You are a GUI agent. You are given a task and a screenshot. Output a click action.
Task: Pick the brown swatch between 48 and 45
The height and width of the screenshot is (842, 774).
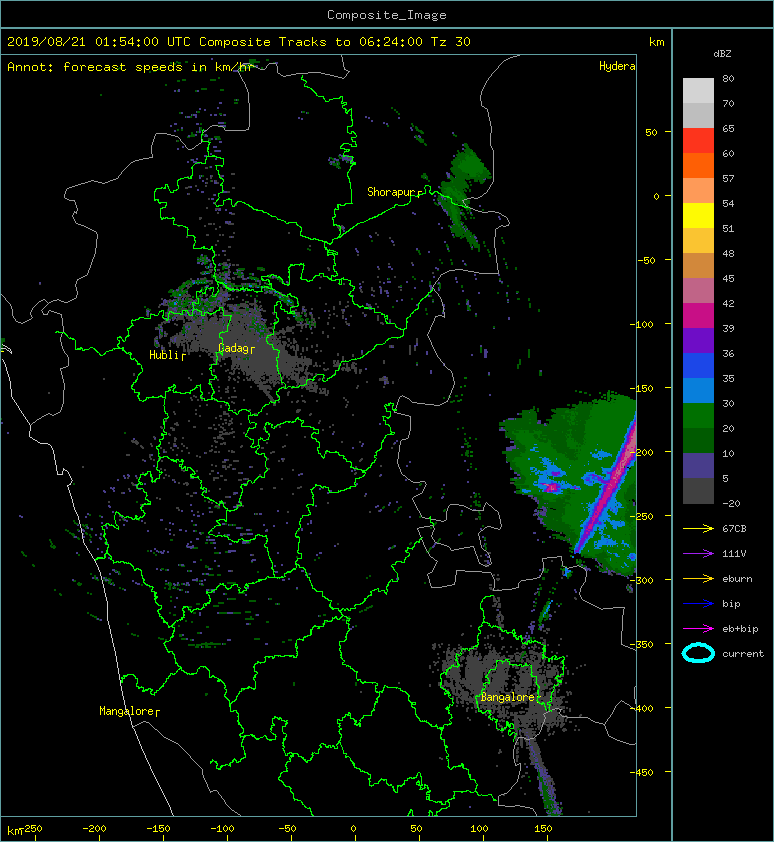click(698, 265)
